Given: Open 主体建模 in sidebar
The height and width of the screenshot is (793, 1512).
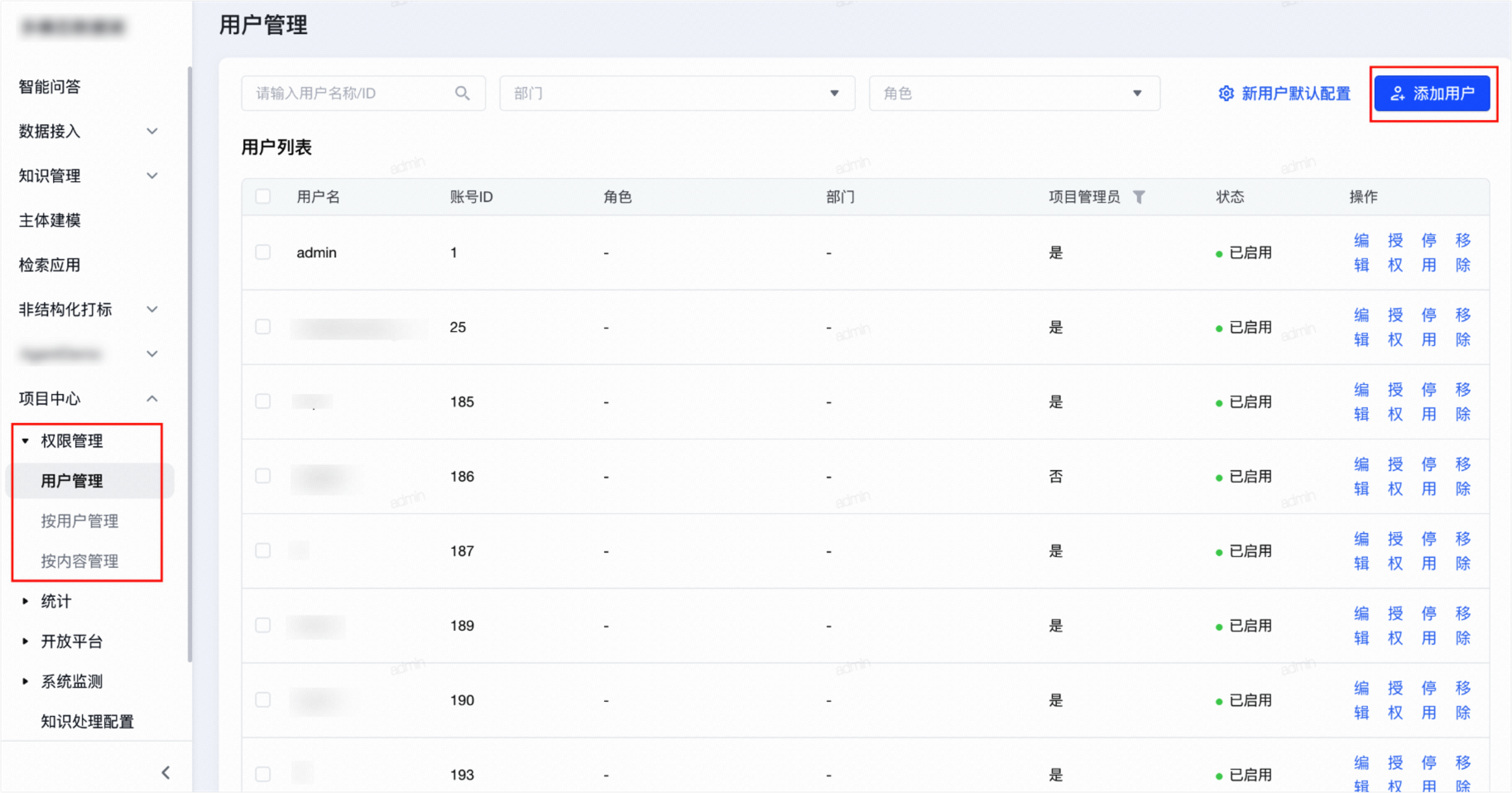Looking at the screenshot, I should point(50,220).
